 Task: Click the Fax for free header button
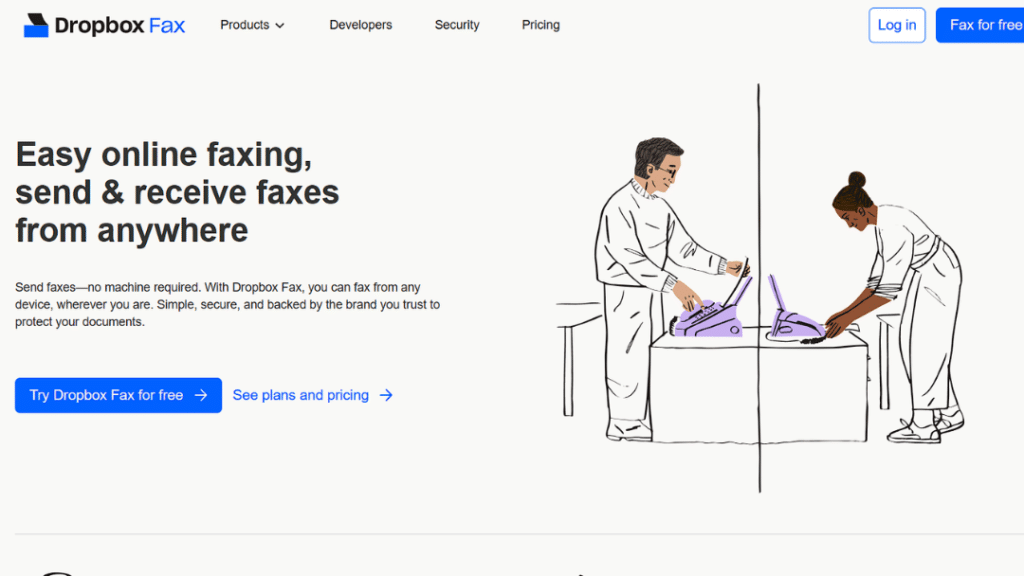pyautogui.click(x=980, y=25)
